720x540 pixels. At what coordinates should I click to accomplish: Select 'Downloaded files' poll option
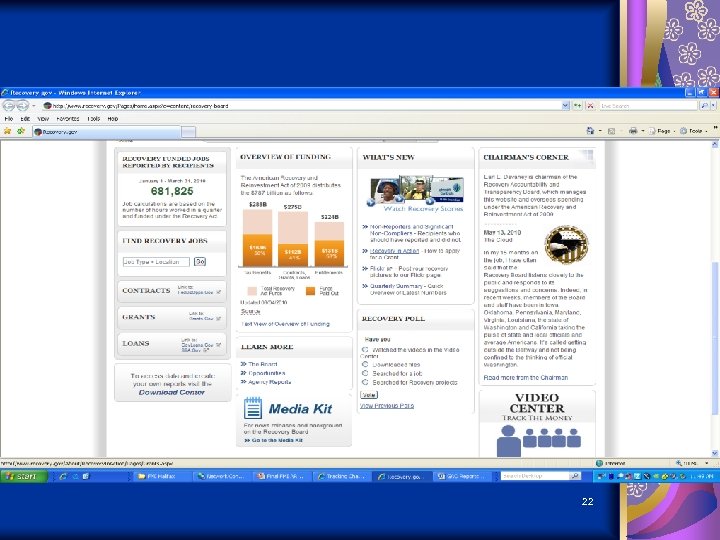coord(365,364)
